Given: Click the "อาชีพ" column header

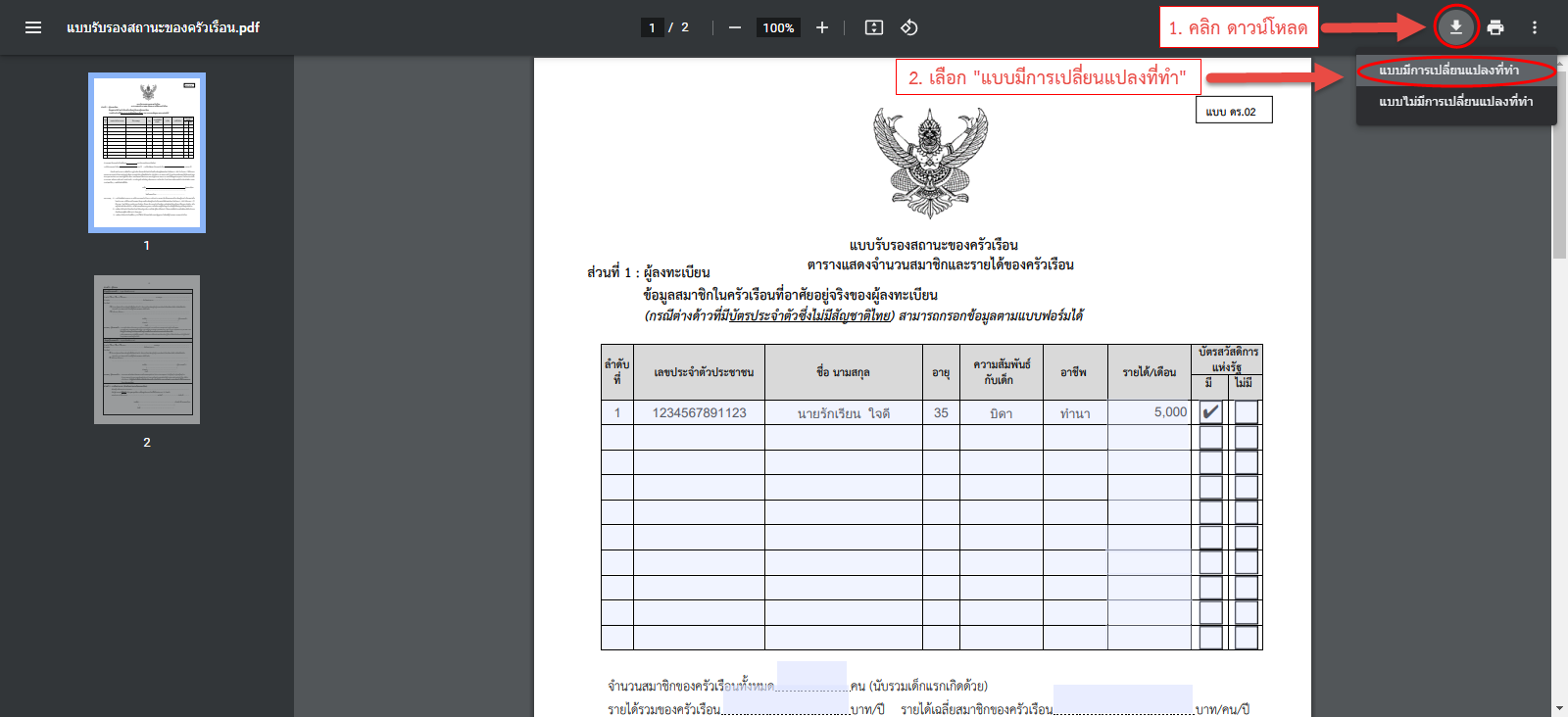Looking at the screenshot, I should 1074,372.
